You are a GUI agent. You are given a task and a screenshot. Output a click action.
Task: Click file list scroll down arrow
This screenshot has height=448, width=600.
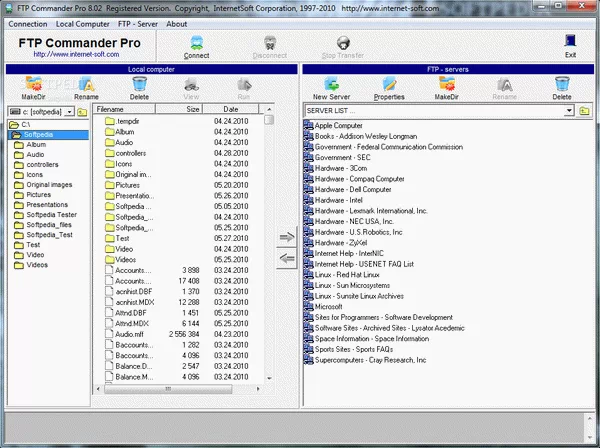269,378
